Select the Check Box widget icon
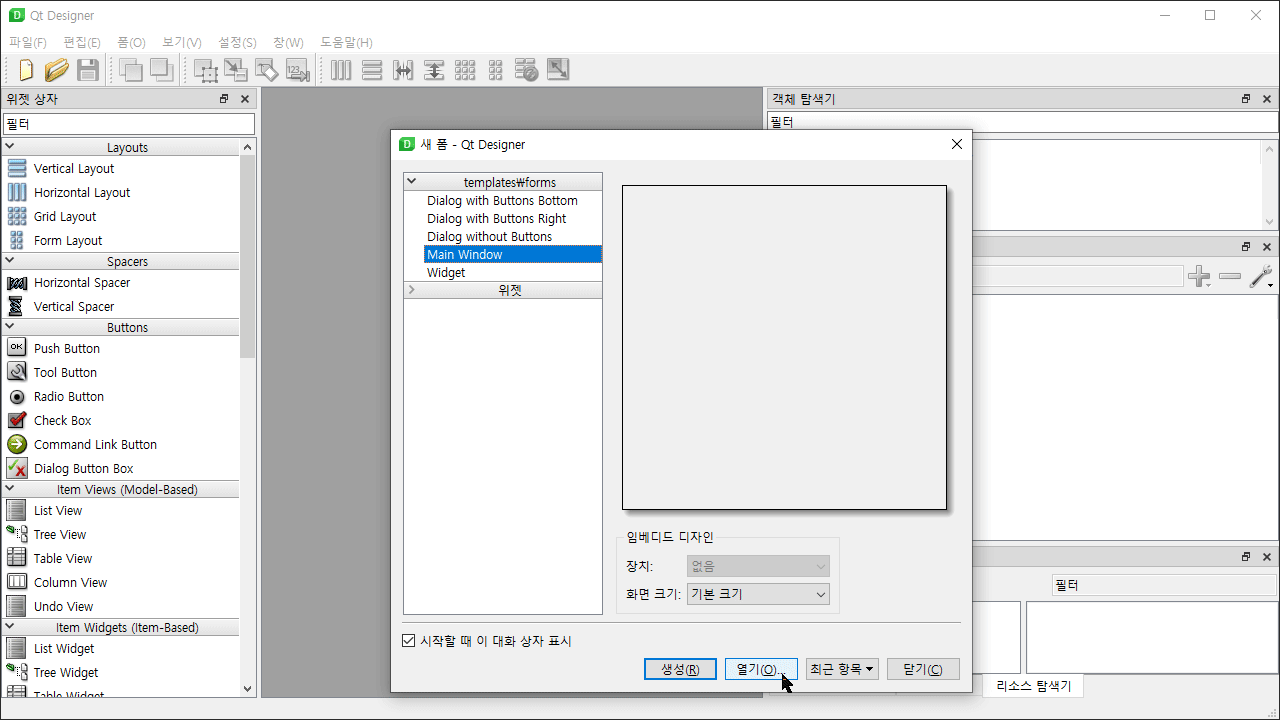This screenshot has height=720, width=1280. [17, 420]
